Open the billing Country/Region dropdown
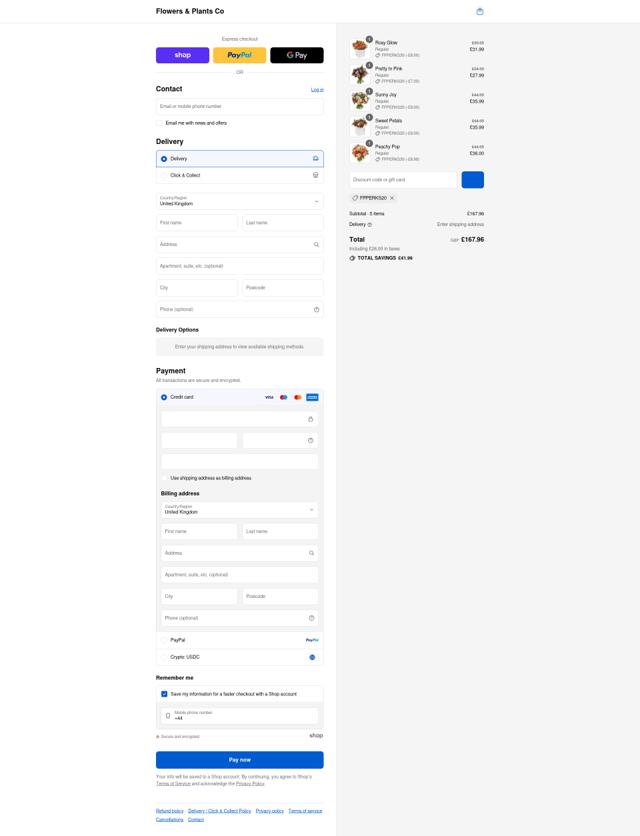 click(x=239, y=510)
